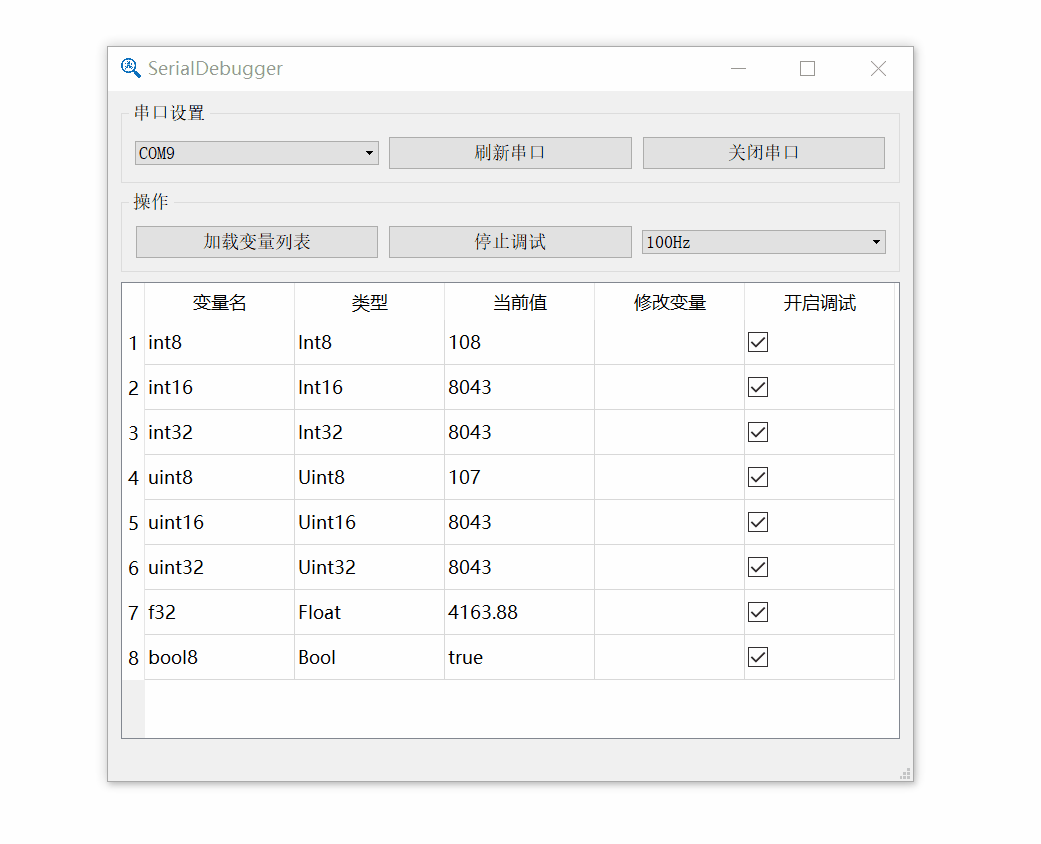
Task: Click the type cell Float
Action: point(369,612)
